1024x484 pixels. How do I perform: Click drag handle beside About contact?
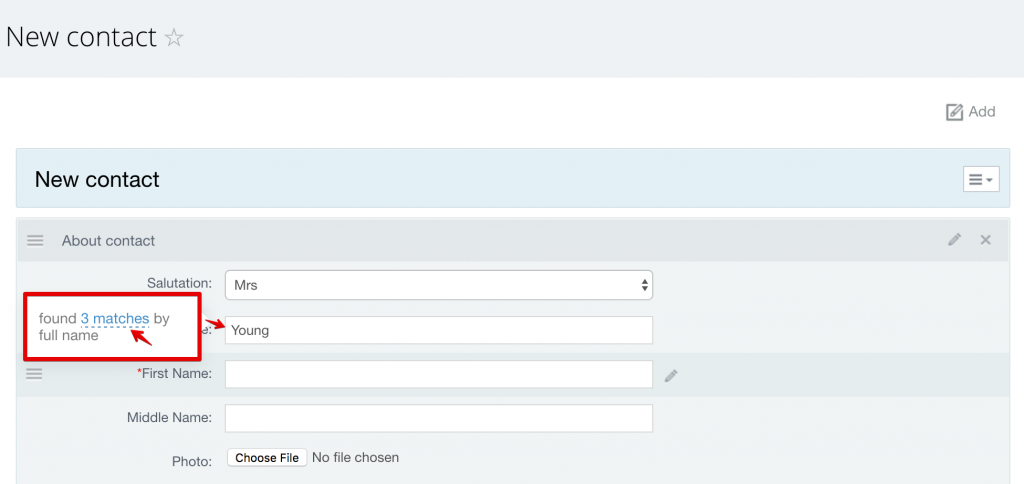click(35, 241)
